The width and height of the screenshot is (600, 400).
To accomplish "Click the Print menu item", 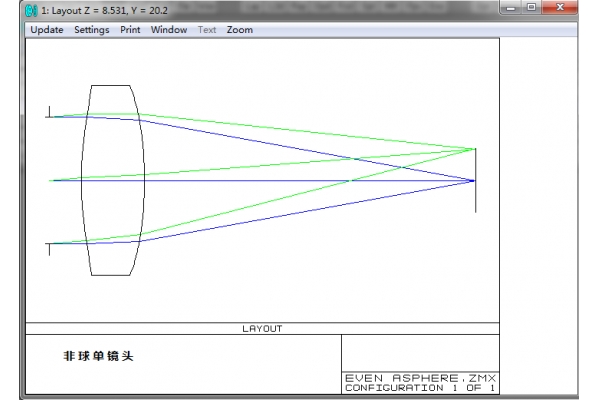I will 130,30.
